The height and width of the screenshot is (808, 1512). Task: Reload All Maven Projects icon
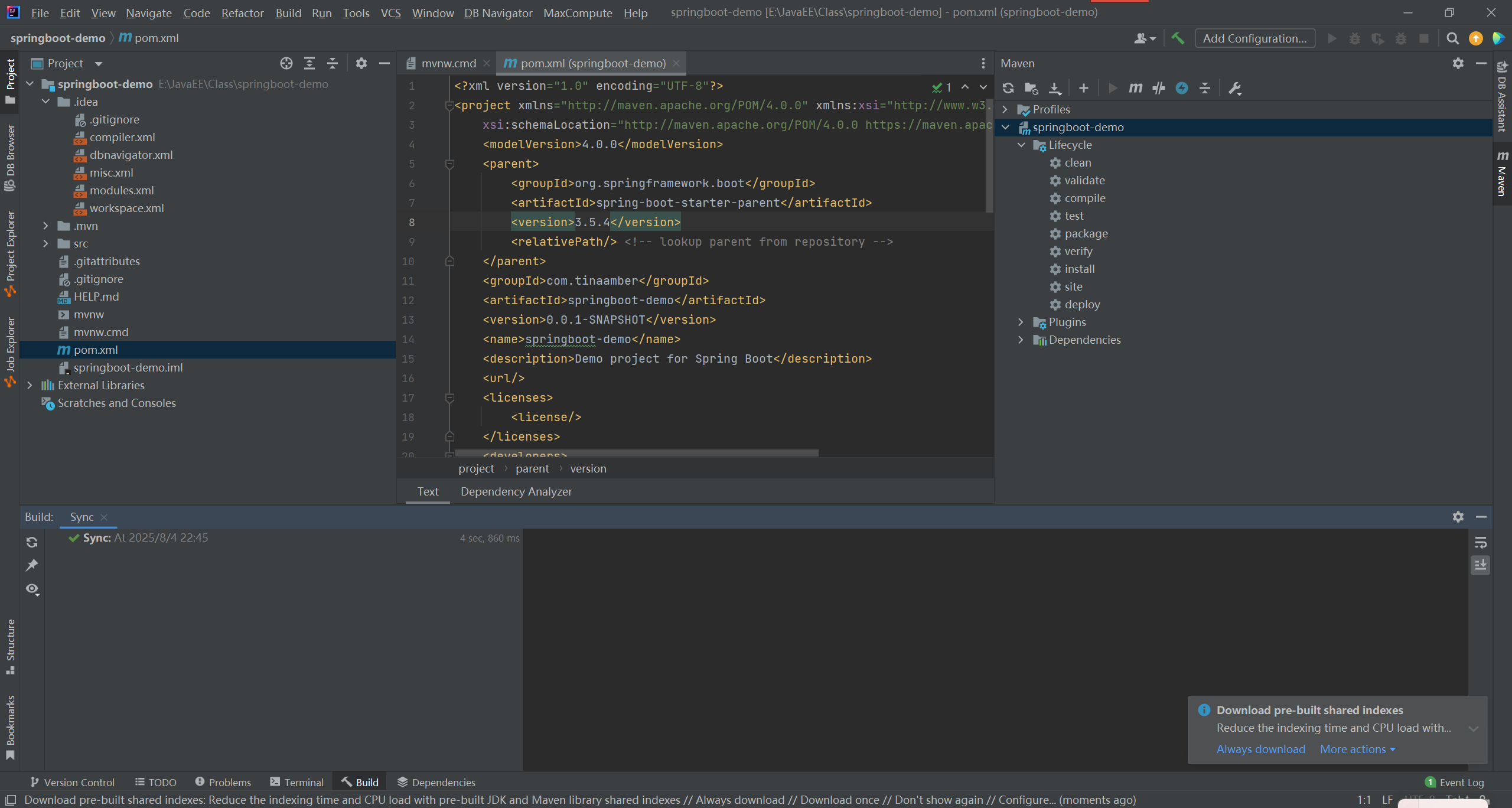click(x=1008, y=88)
